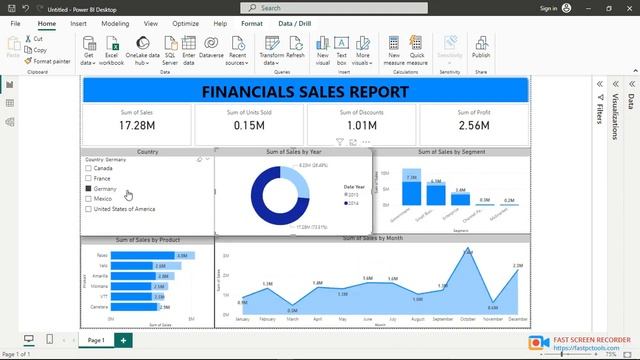Click the Copy command
The width and height of the screenshot is (640, 360).
[36, 50]
